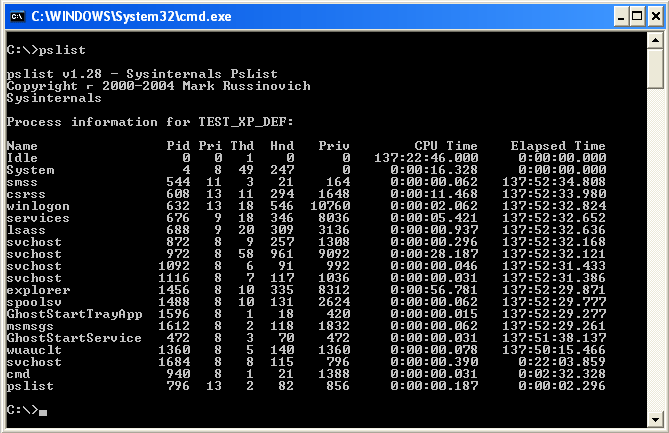This screenshot has width=669, height=433.
Task: Click the scrollbar up arrow
Action: coord(656,41)
